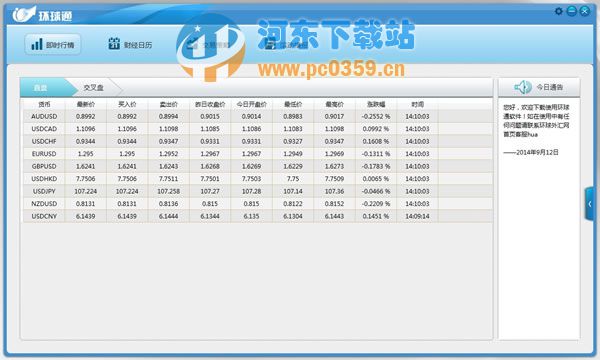
Task: Click the -0.1311 % change for EURUSD
Action: 376,154
